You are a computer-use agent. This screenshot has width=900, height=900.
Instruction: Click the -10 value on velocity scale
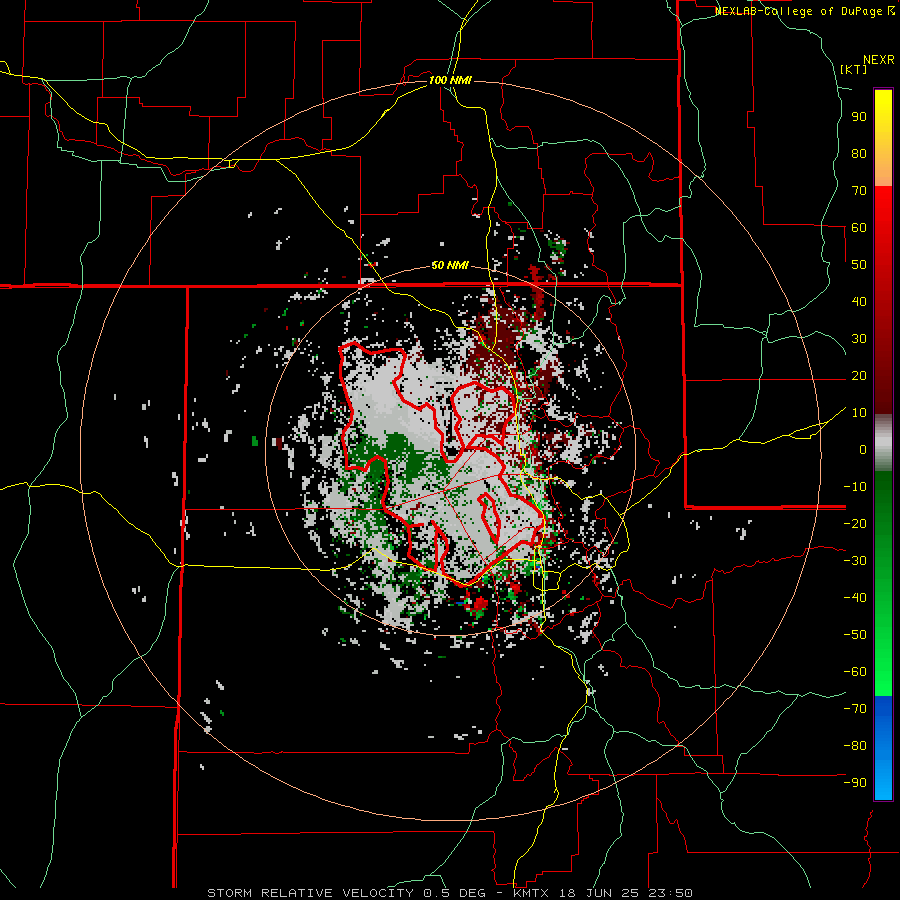click(855, 487)
